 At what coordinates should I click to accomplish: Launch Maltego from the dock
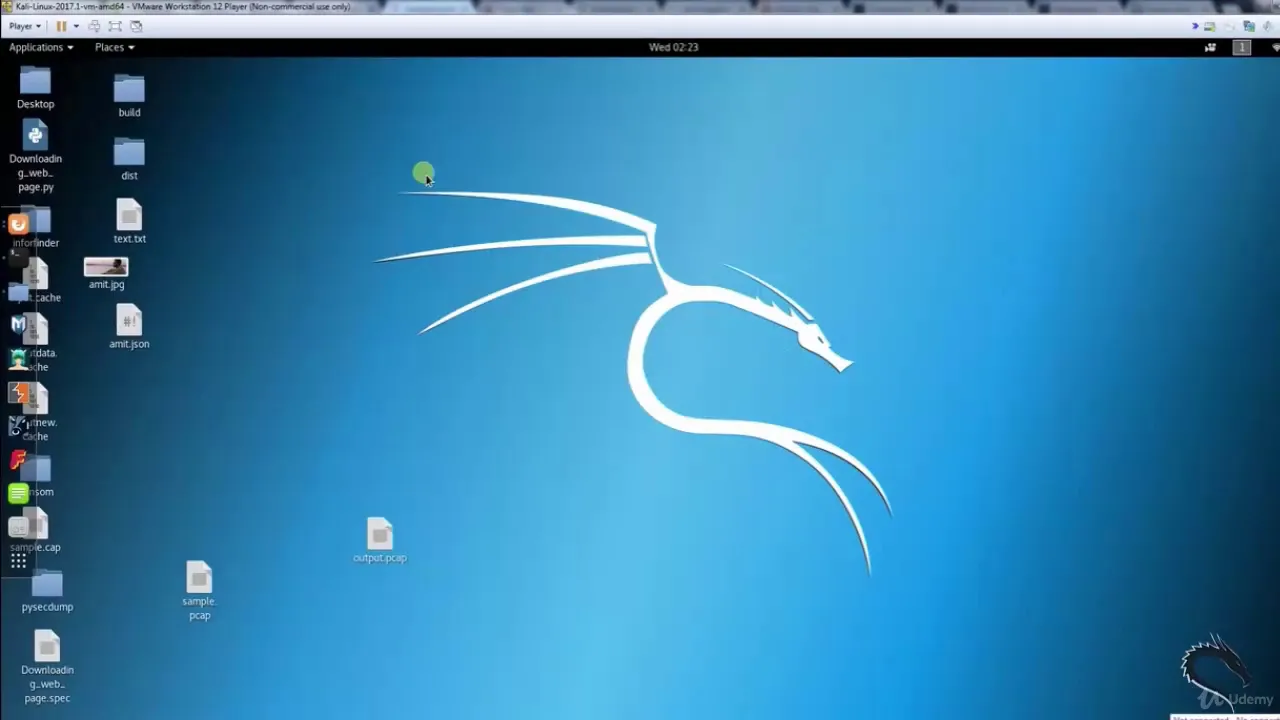click(18, 426)
